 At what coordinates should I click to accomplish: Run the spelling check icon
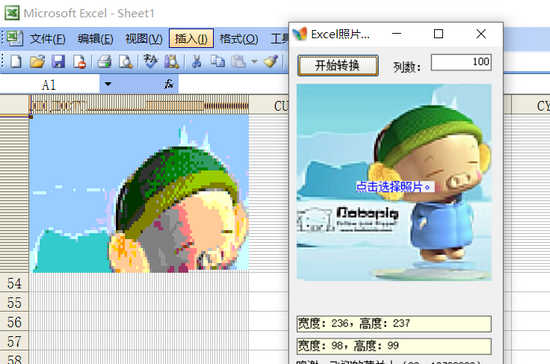(x=150, y=62)
